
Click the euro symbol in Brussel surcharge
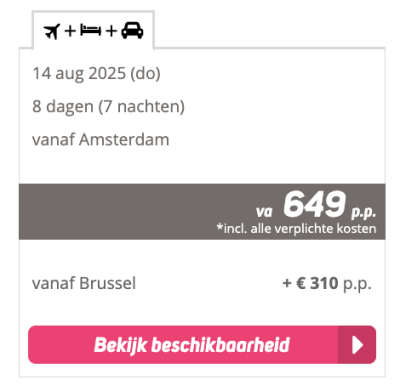(301, 284)
